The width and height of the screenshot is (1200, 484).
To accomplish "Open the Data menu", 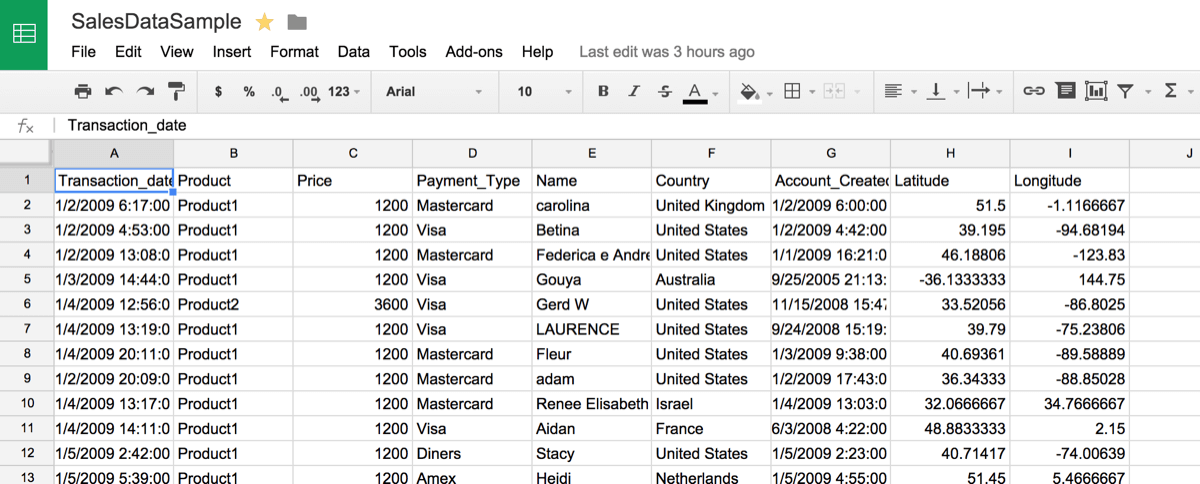I will (354, 52).
